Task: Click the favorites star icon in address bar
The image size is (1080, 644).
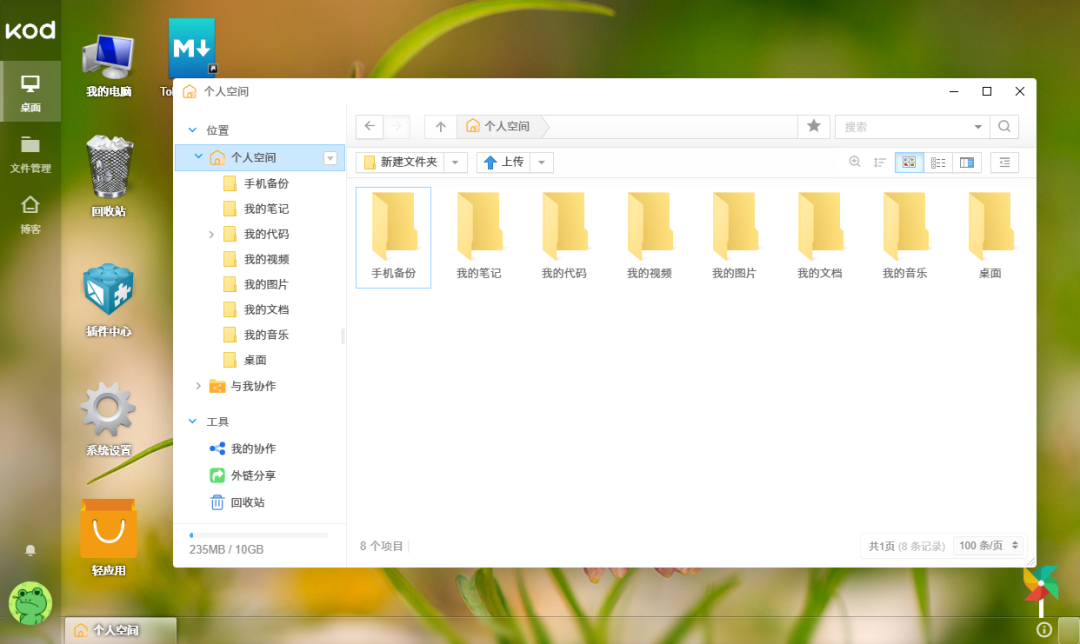Action: pyautogui.click(x=813, y=126)
